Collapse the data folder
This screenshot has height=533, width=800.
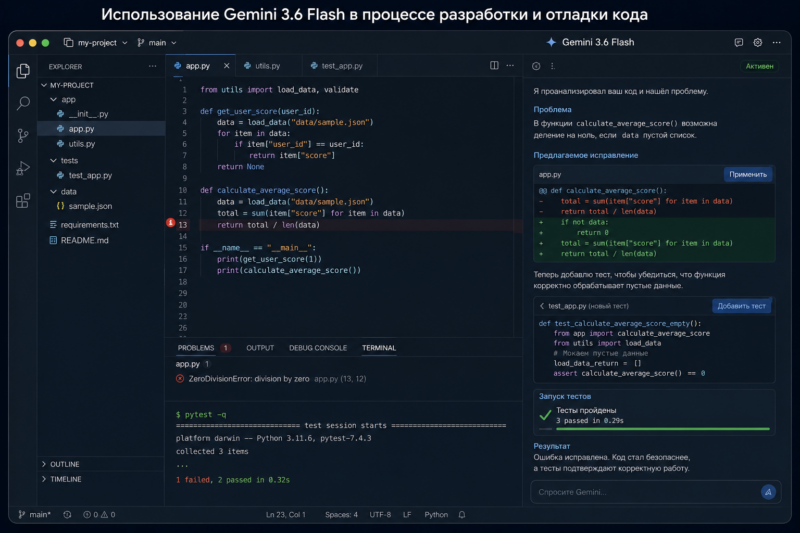[53, 191]
